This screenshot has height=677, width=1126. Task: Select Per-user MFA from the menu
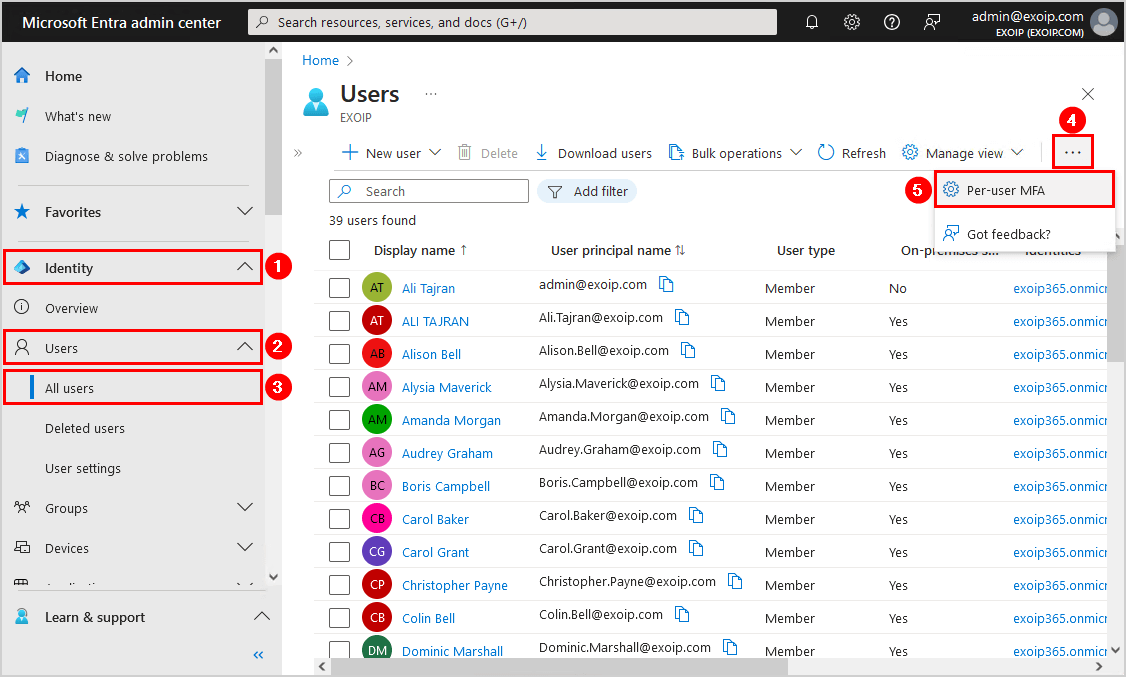[x=1005, y=190]
